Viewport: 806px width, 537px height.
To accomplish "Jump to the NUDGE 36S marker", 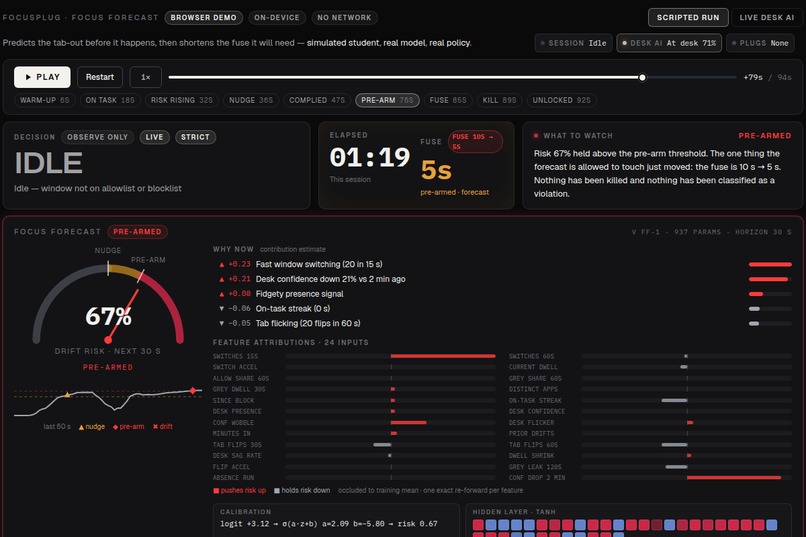I will click(251, 100).
